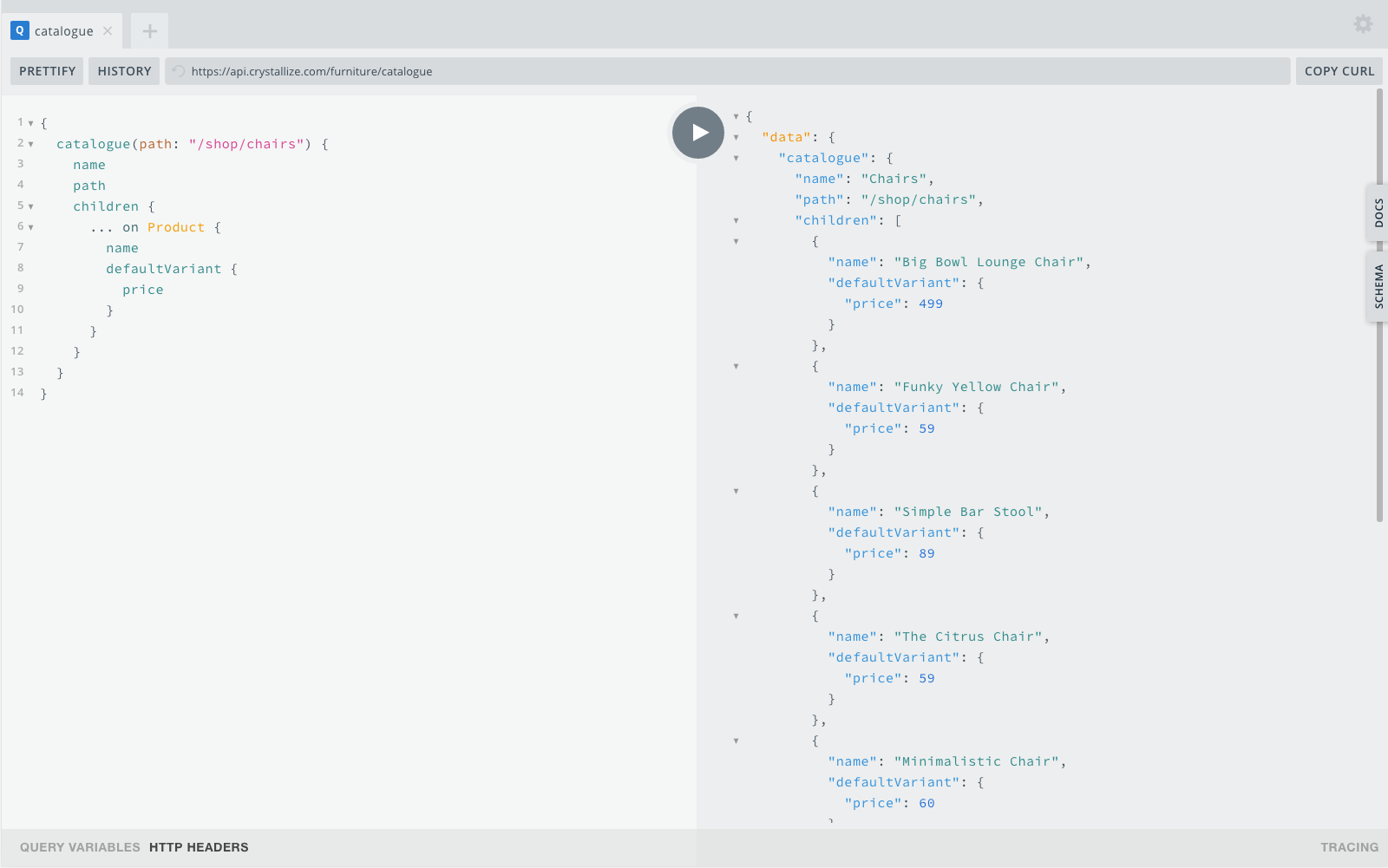Click the "Chairs" name value in response
Image resolution: width=1388 pixels, height=868 pixels.
(x=894, y=179)
